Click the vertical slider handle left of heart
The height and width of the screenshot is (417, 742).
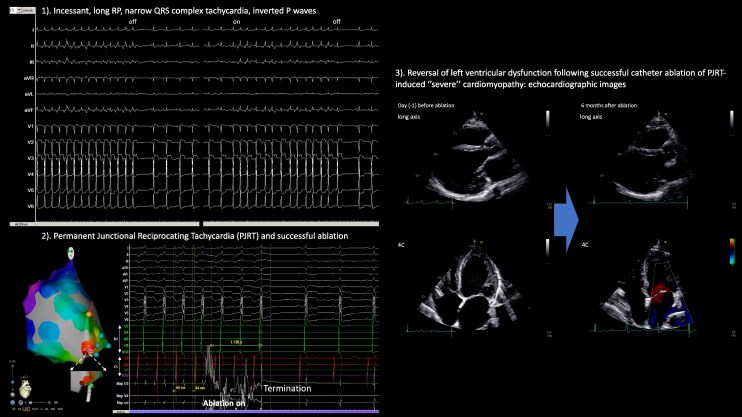coord(12,382)
